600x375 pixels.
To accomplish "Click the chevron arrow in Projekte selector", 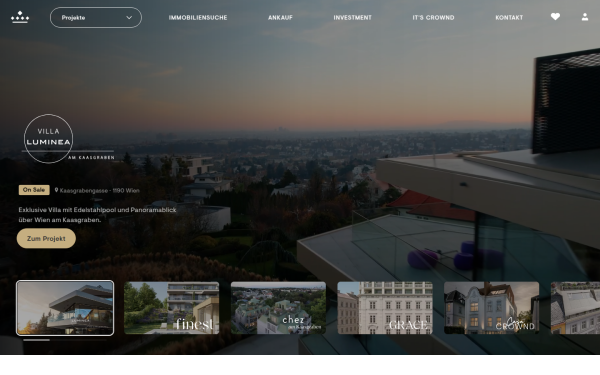I will coord(129,18).
